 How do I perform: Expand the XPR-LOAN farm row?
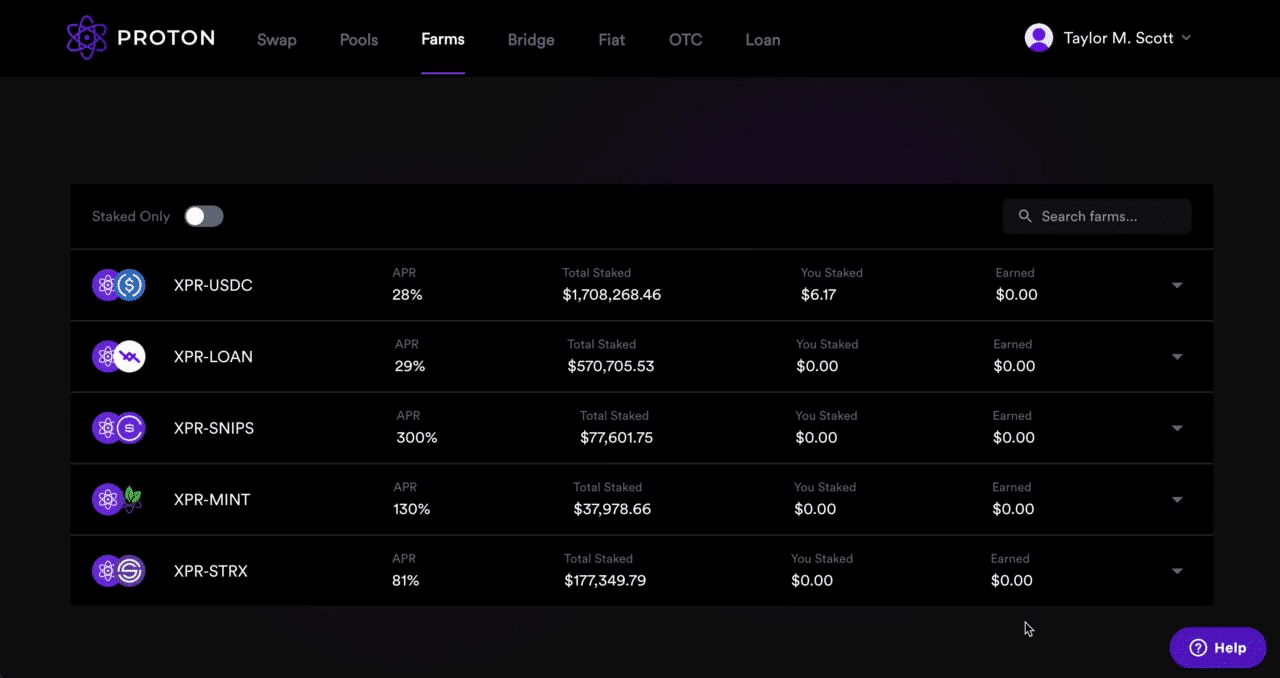pyautogui.click(x=1177, y=357)
